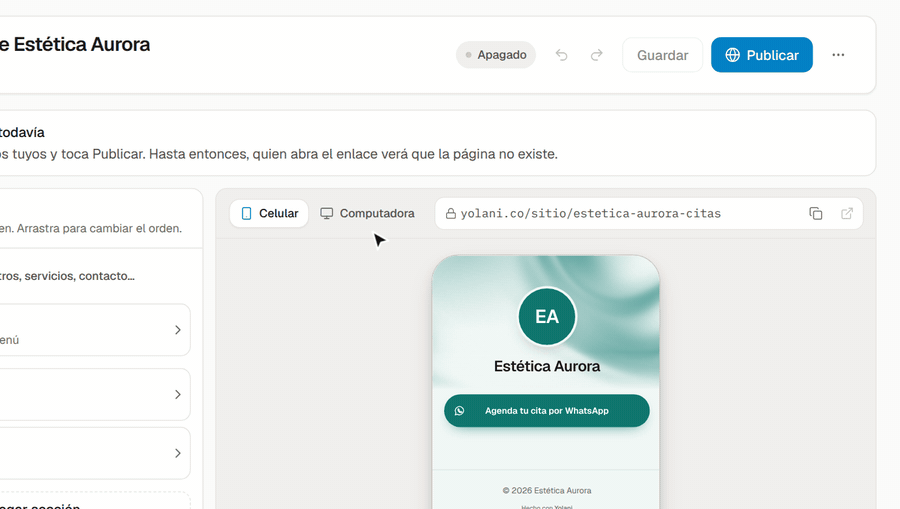The width and height of the screenshot is (900, 509).
Task: Click the page title 'Estética Aurora' heading
Action: coord(82,45)
